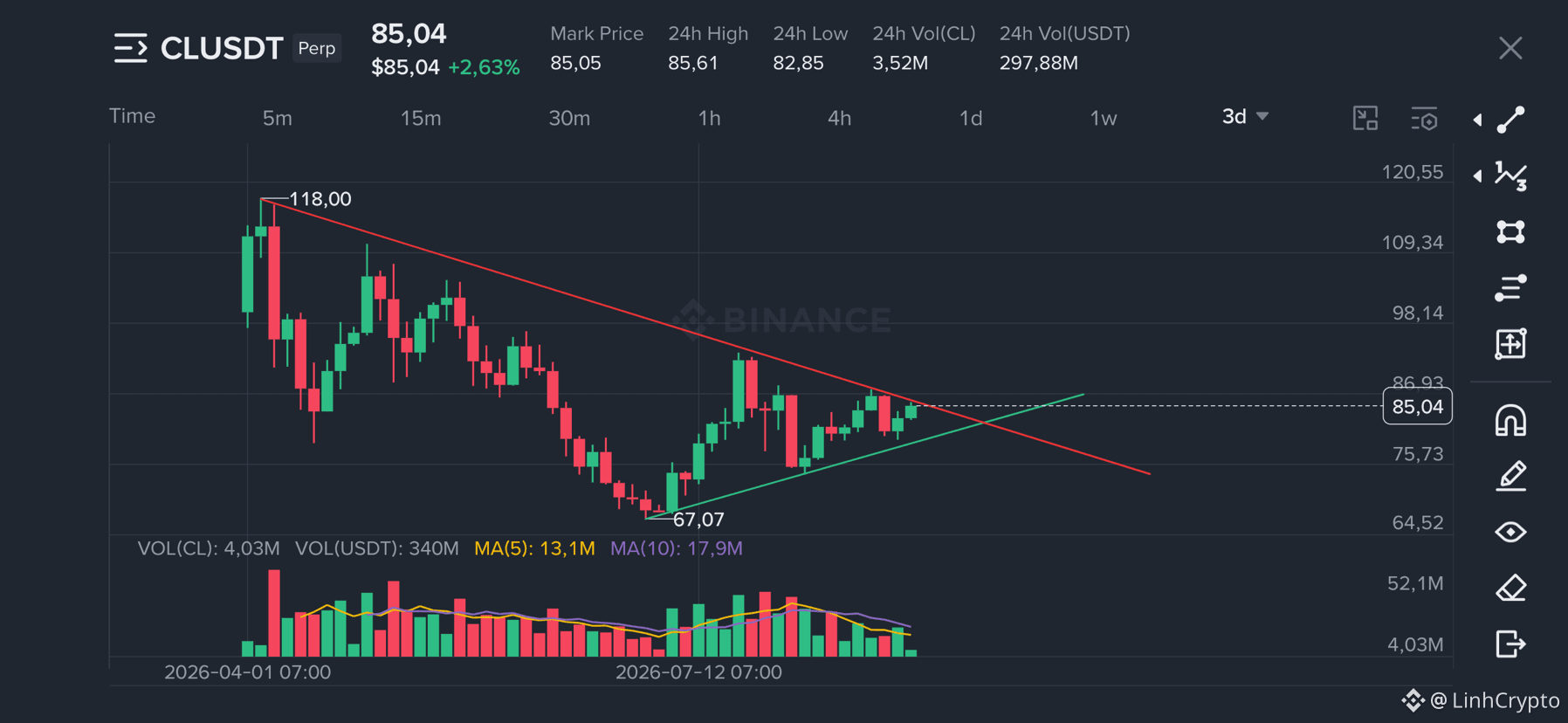Switch to the 15m timeframe
This screenshot has width=1568, height=723.
pos(421,118)
